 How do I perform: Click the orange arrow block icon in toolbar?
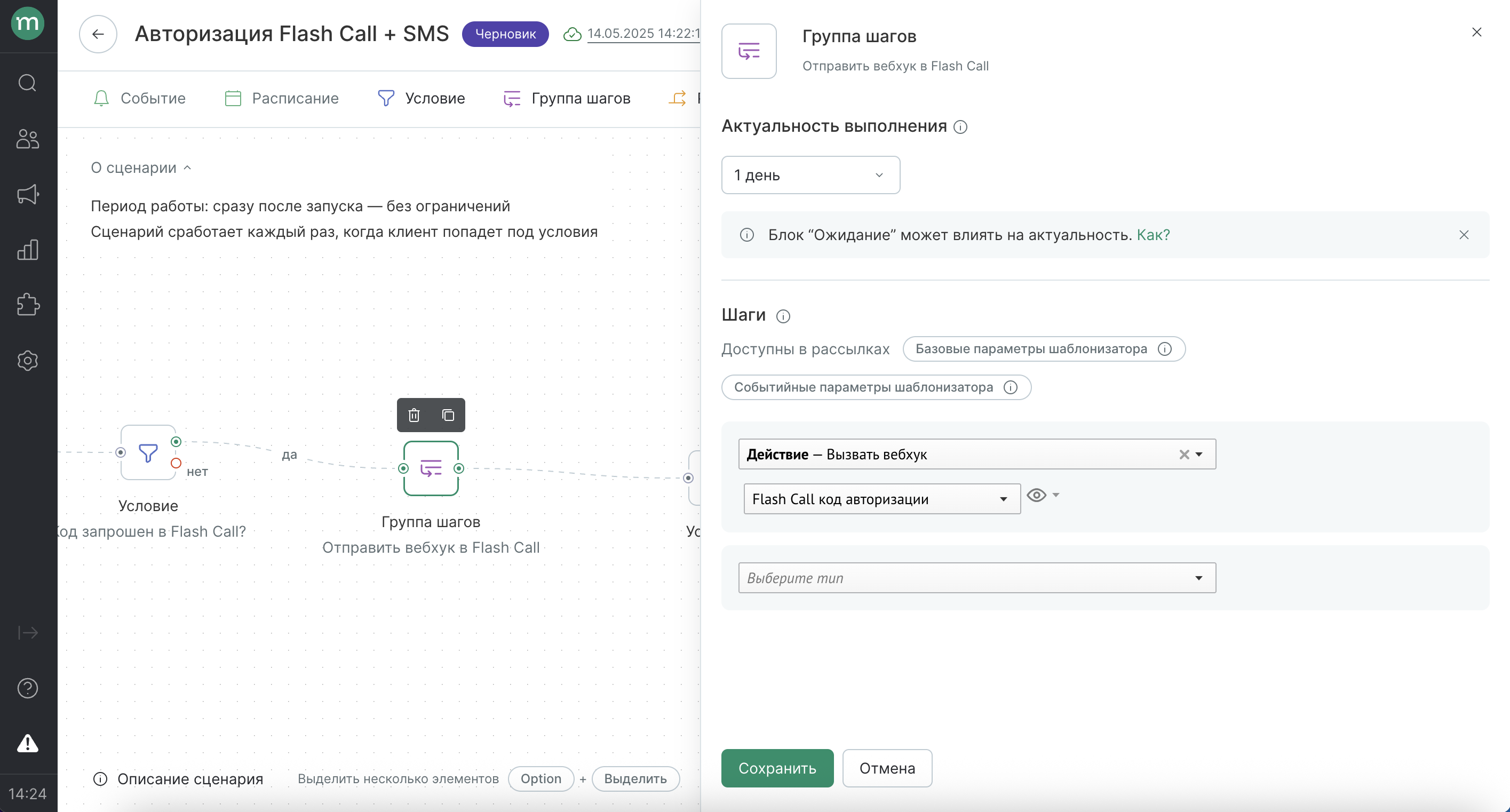tap(678, 98)
